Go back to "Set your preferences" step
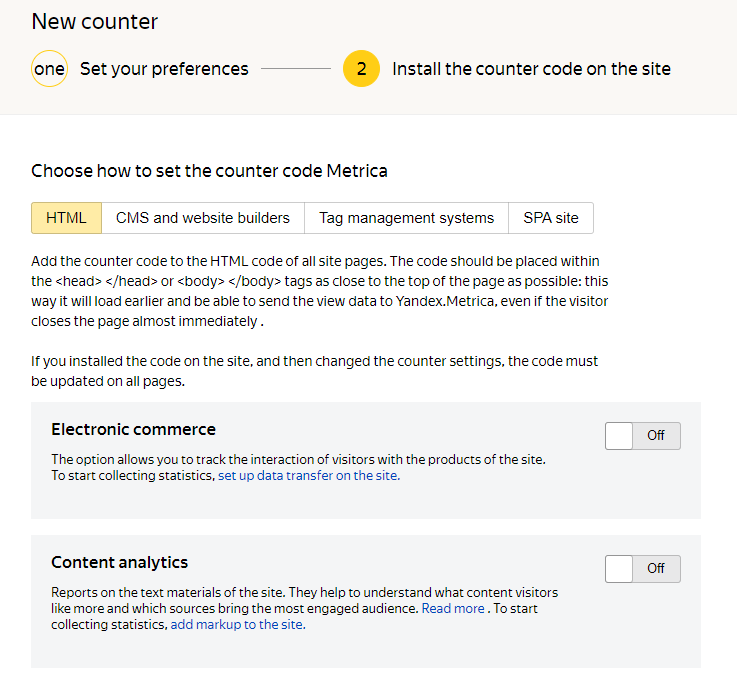Screen dimensions: 737x680 164,69
